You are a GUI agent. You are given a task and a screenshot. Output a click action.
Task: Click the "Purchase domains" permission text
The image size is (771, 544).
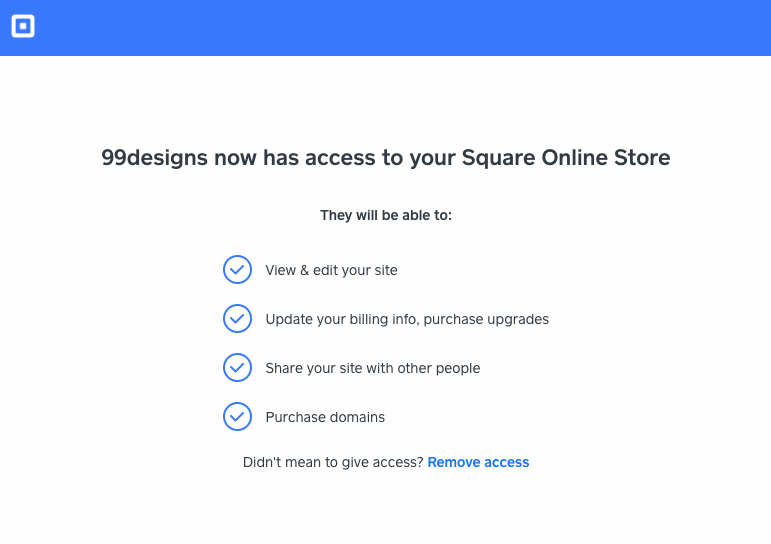[325, 417]
